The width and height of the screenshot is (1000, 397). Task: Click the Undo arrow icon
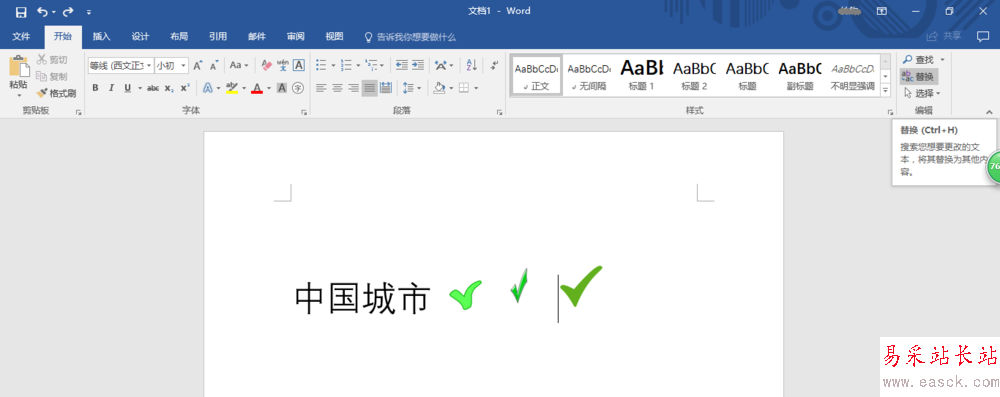tap(42, 11)
